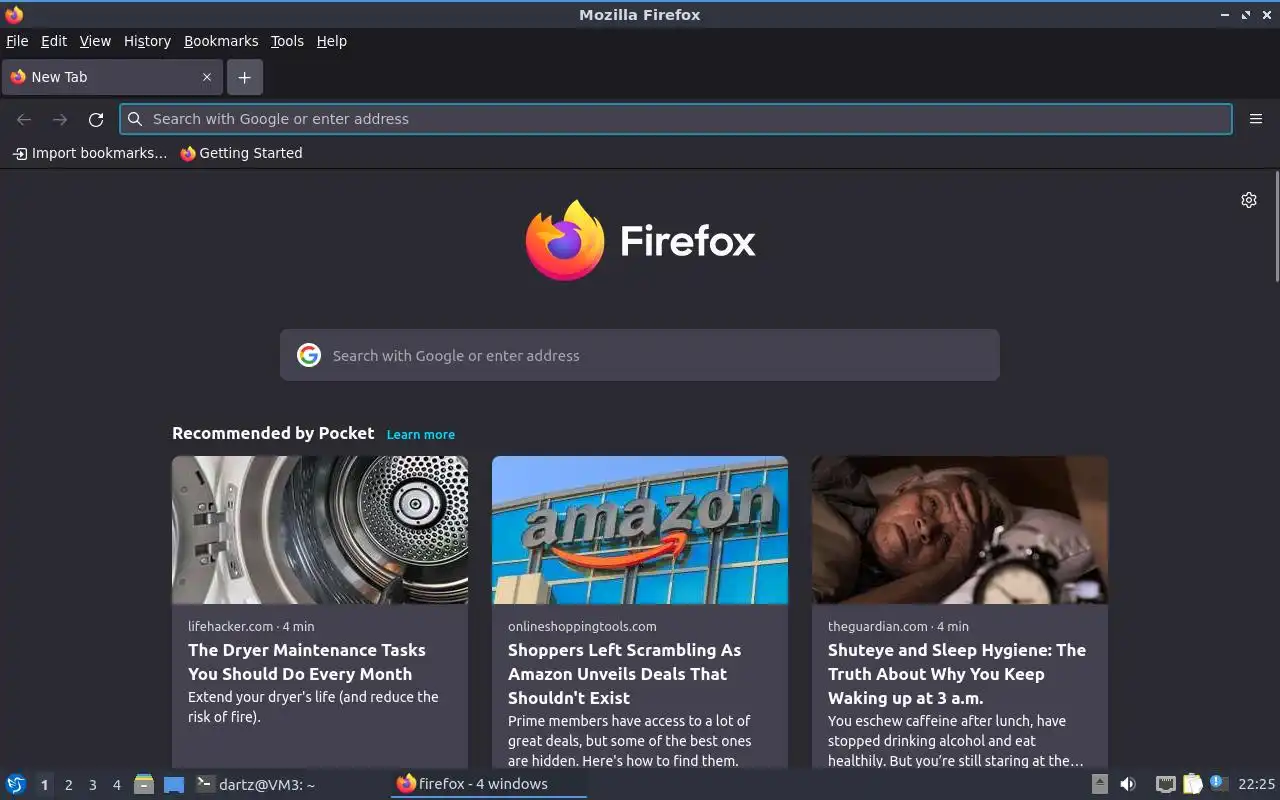Click the Learn more link beside Pocket
Viewport: 1280px width, 800px height.
coord(421,434)
